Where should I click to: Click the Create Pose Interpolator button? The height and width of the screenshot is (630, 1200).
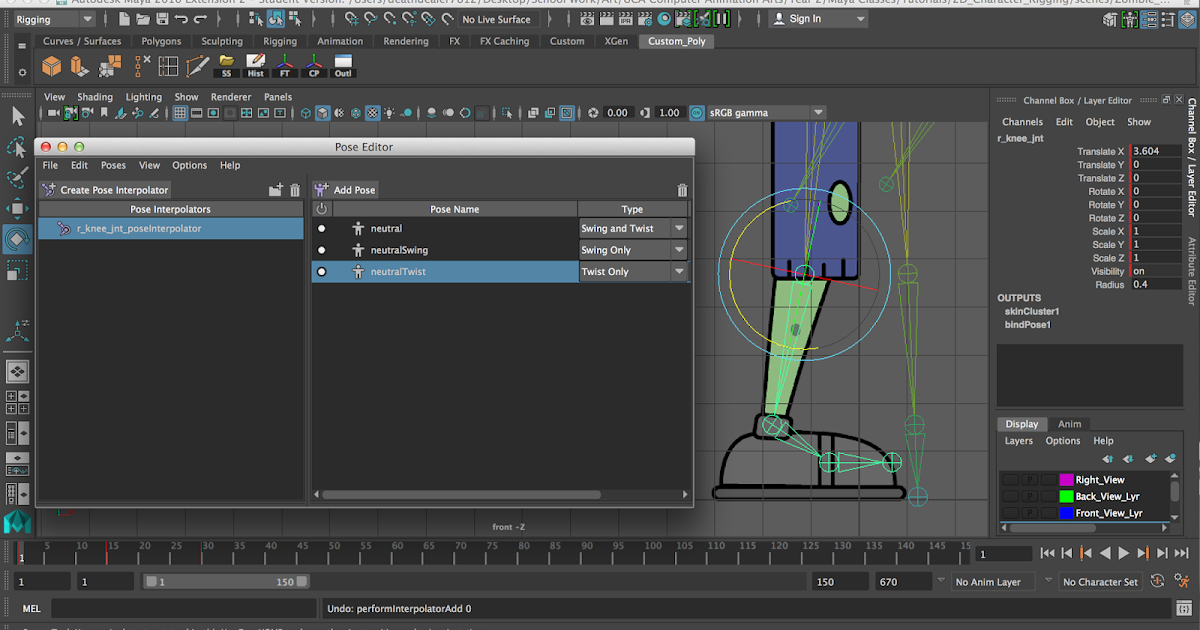coord(102,189)
